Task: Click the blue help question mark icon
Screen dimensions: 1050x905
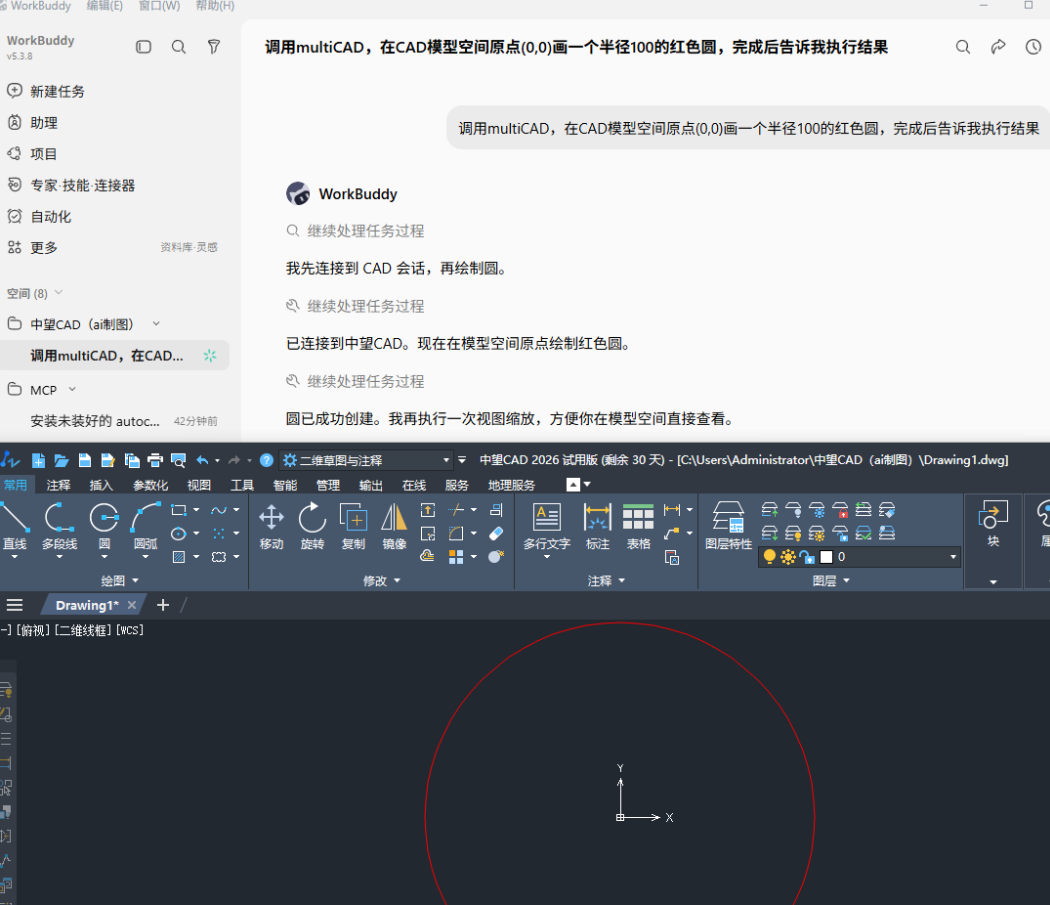Action: click(x=267, y=460)
